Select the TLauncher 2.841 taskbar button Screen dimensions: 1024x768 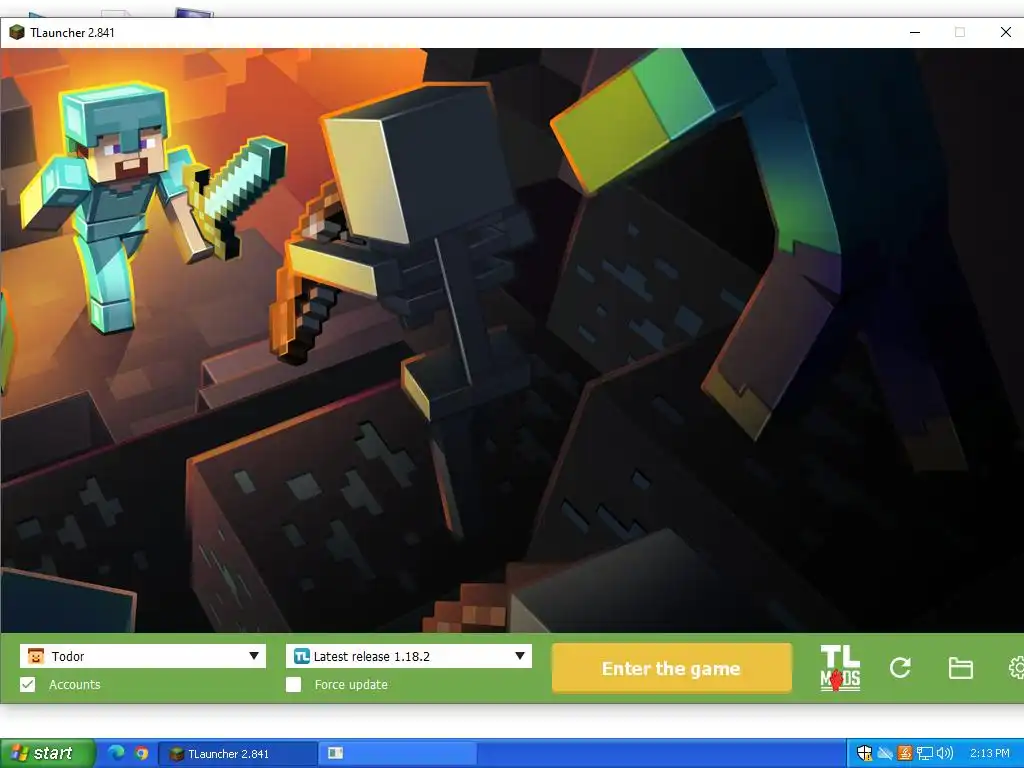click(238, 754)
